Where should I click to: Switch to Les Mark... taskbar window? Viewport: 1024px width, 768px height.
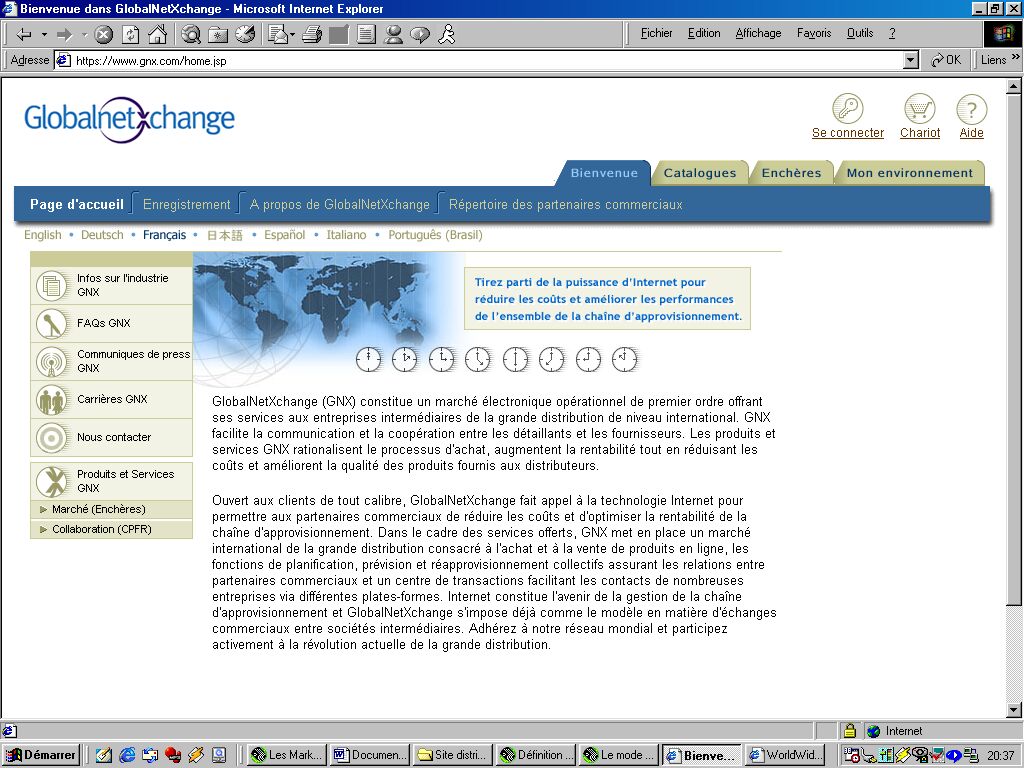click(287, 755)
